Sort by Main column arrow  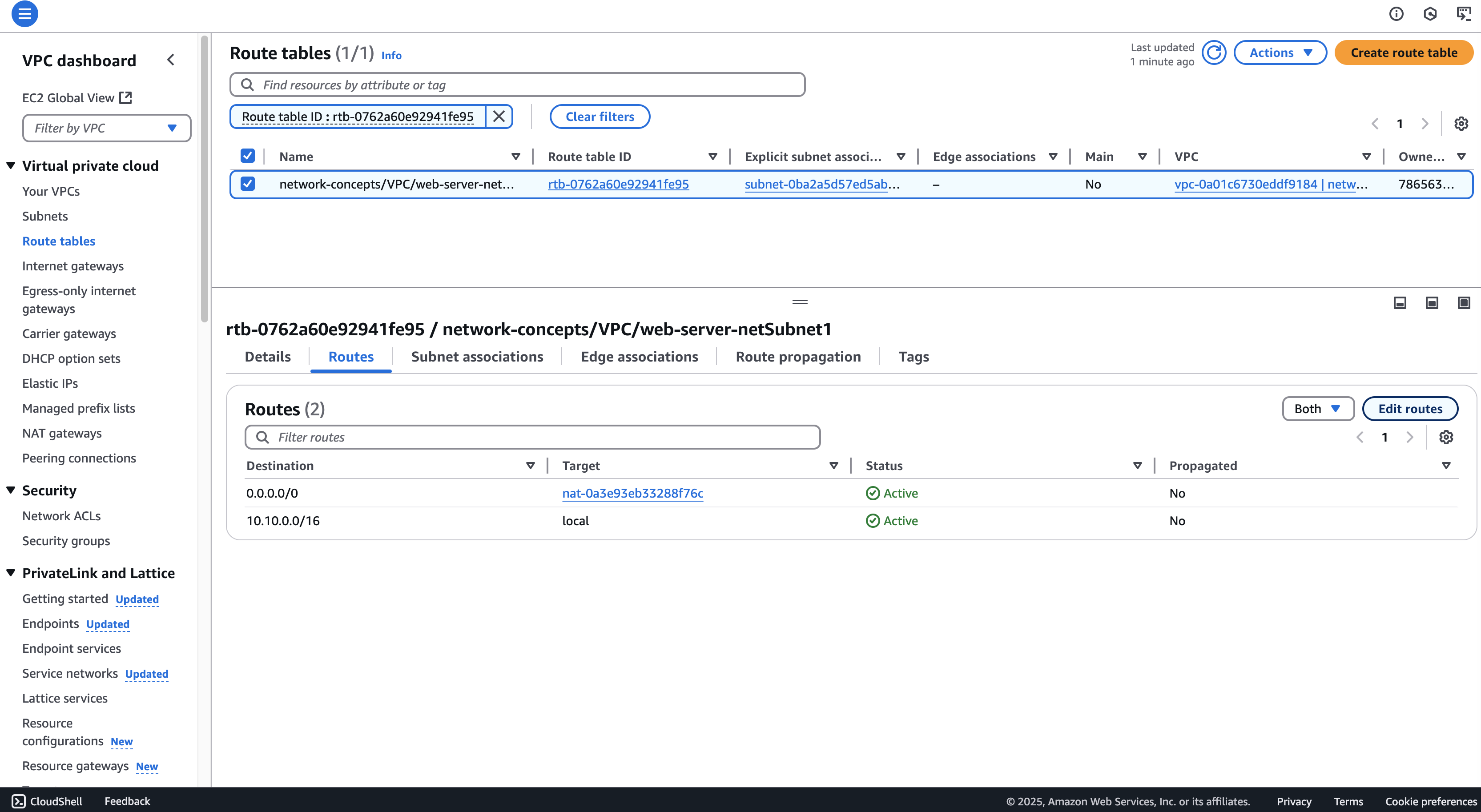[1143, 157]
